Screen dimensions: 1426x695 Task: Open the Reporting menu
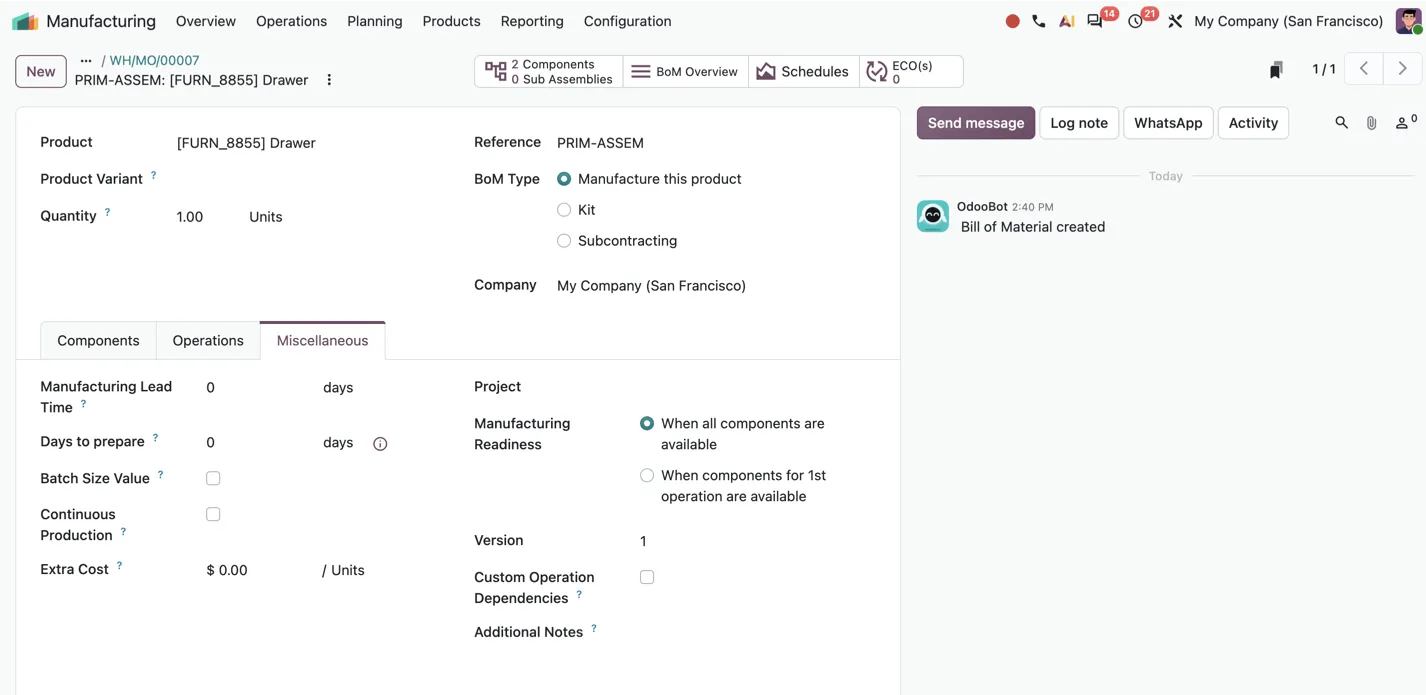(x=532, y=21)
